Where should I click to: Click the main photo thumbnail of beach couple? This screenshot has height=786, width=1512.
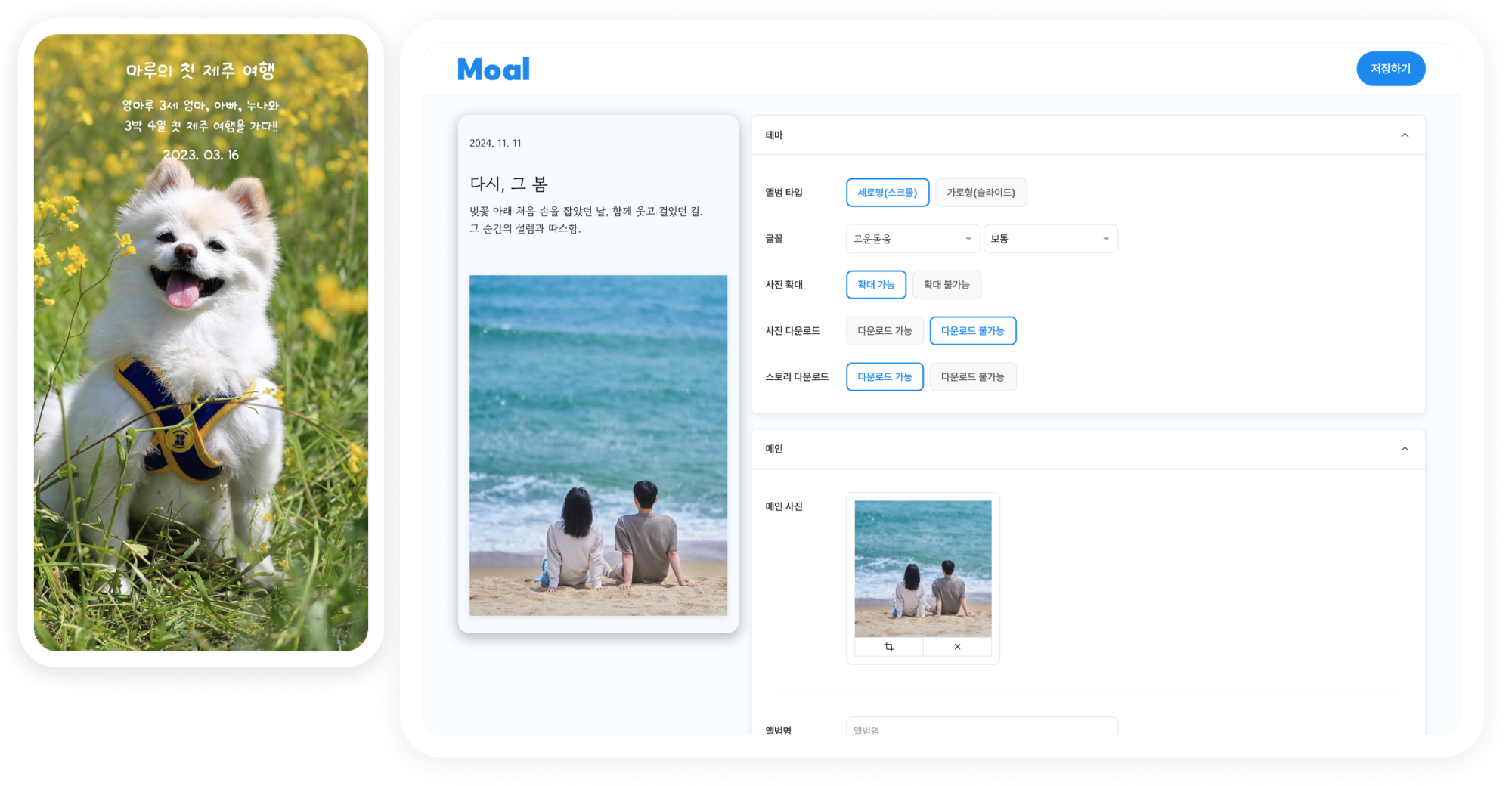click(x=922, y=568)
